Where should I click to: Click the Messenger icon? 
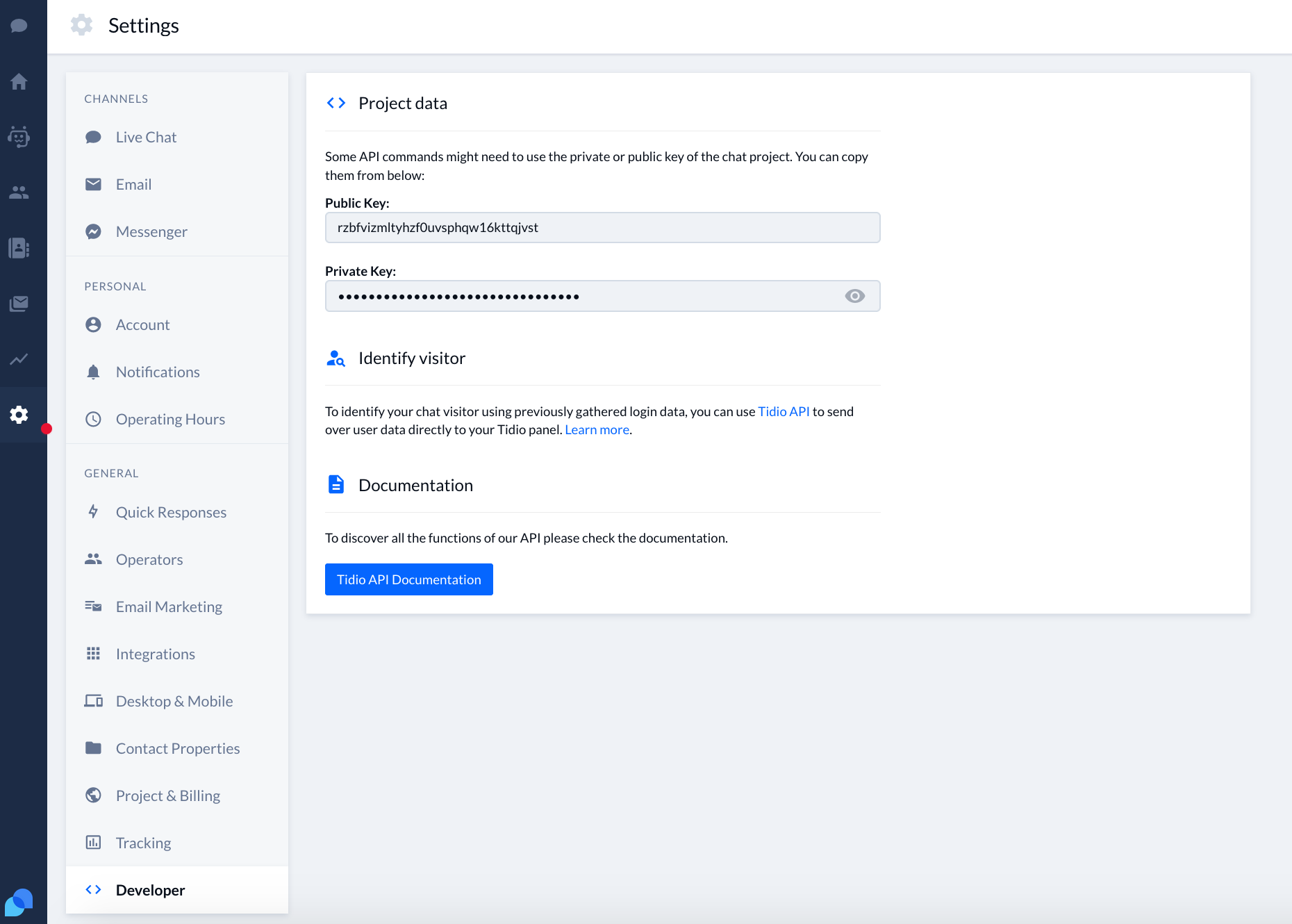pyautogui.click(x=93, y=231)
